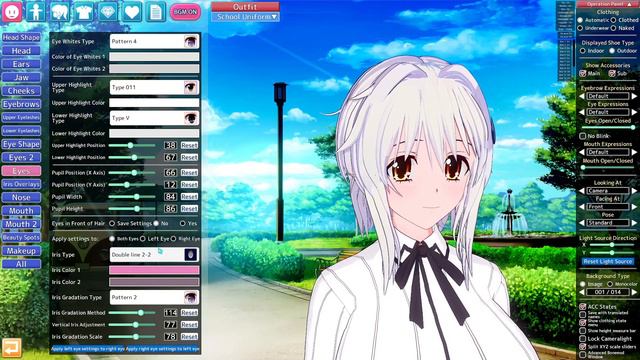Screen dimensions: 640x360
Task: Open the Hair category icon
Action: pyautogui.click(x=60, y=11)
